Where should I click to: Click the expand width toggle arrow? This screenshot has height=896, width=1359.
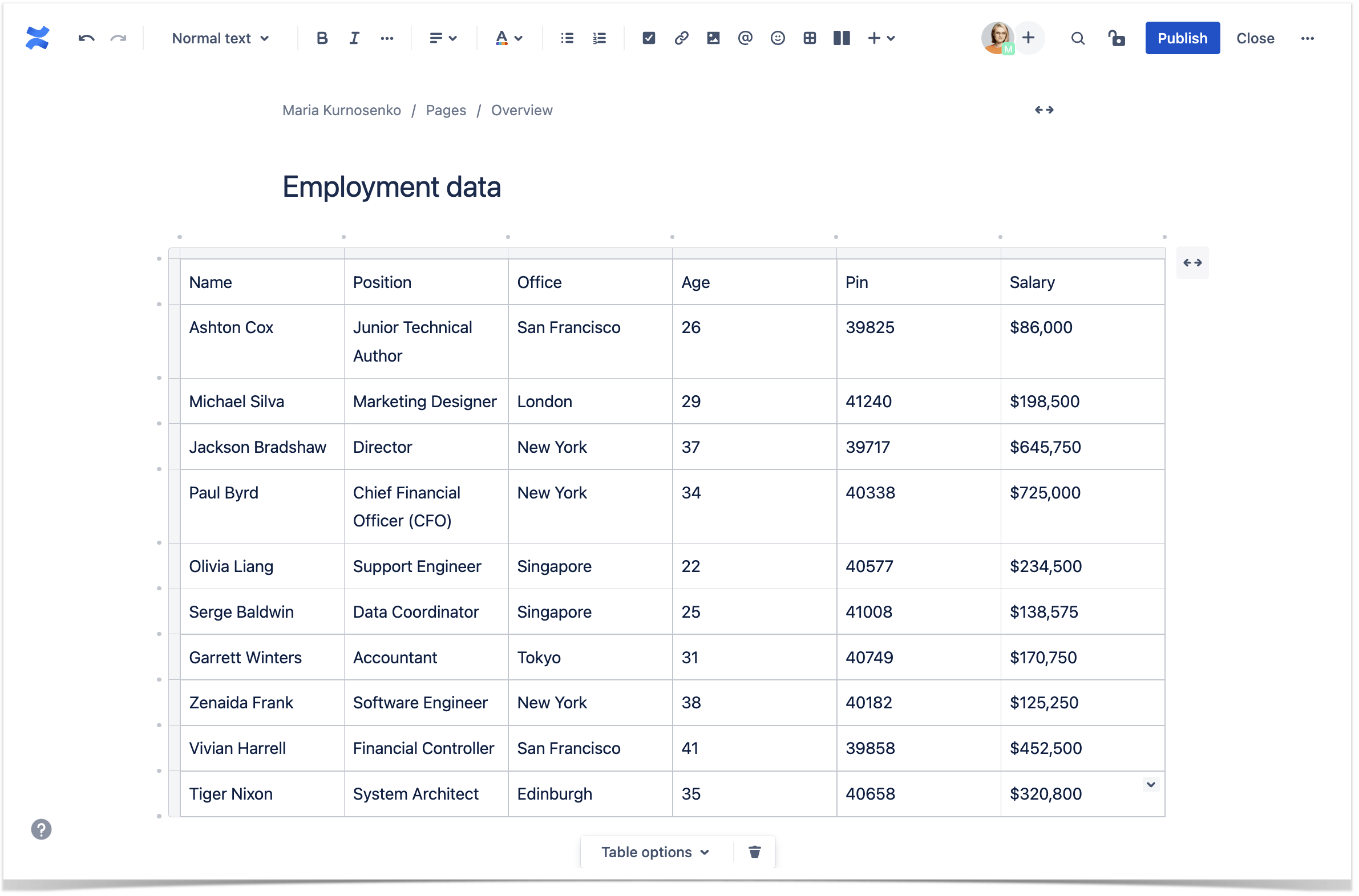click(x=1044, y=109)
